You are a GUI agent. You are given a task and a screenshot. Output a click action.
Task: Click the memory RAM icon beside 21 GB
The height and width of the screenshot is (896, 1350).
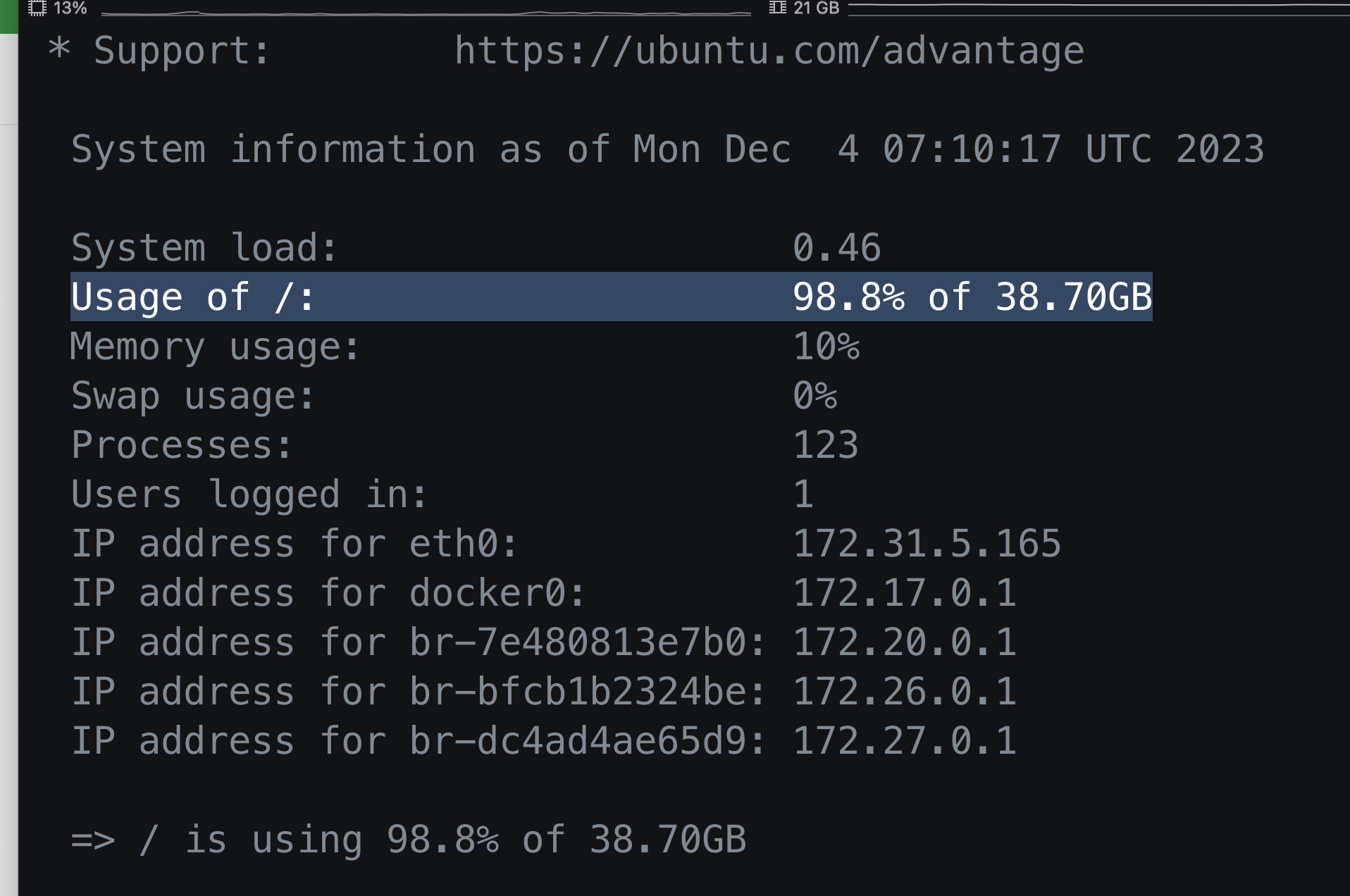[x=777, y=8]
